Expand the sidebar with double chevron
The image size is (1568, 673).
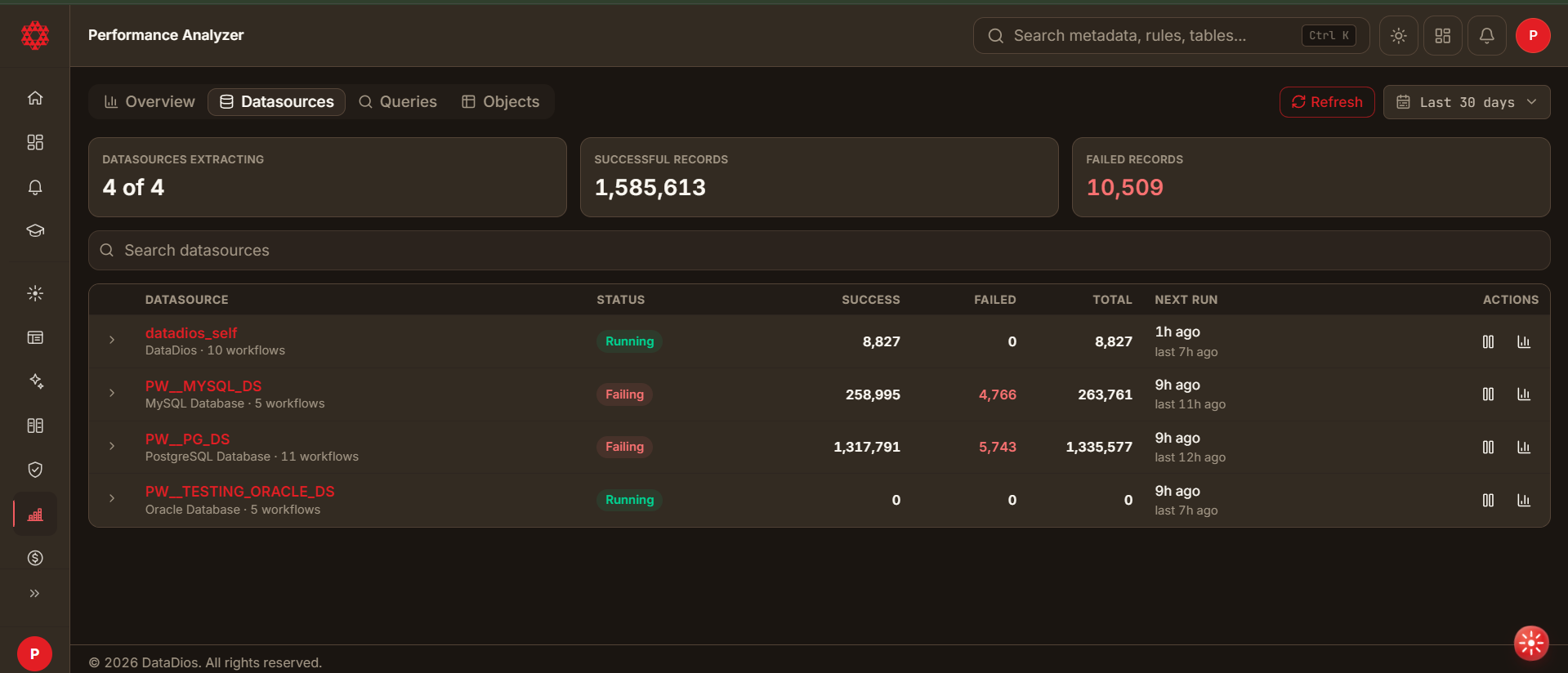click(x=35, y=594)
